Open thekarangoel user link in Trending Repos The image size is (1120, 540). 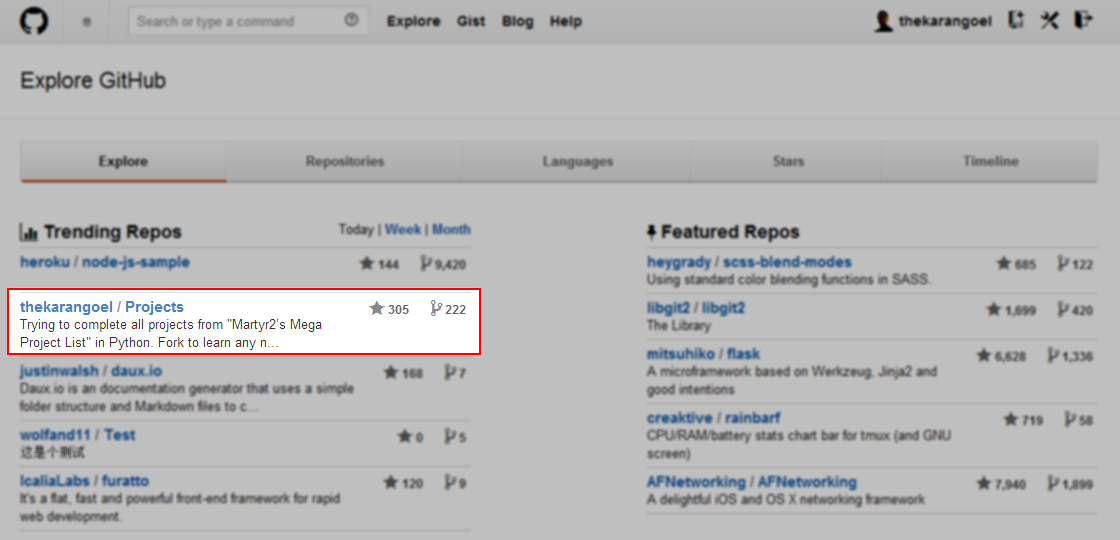tap(66, 307)
